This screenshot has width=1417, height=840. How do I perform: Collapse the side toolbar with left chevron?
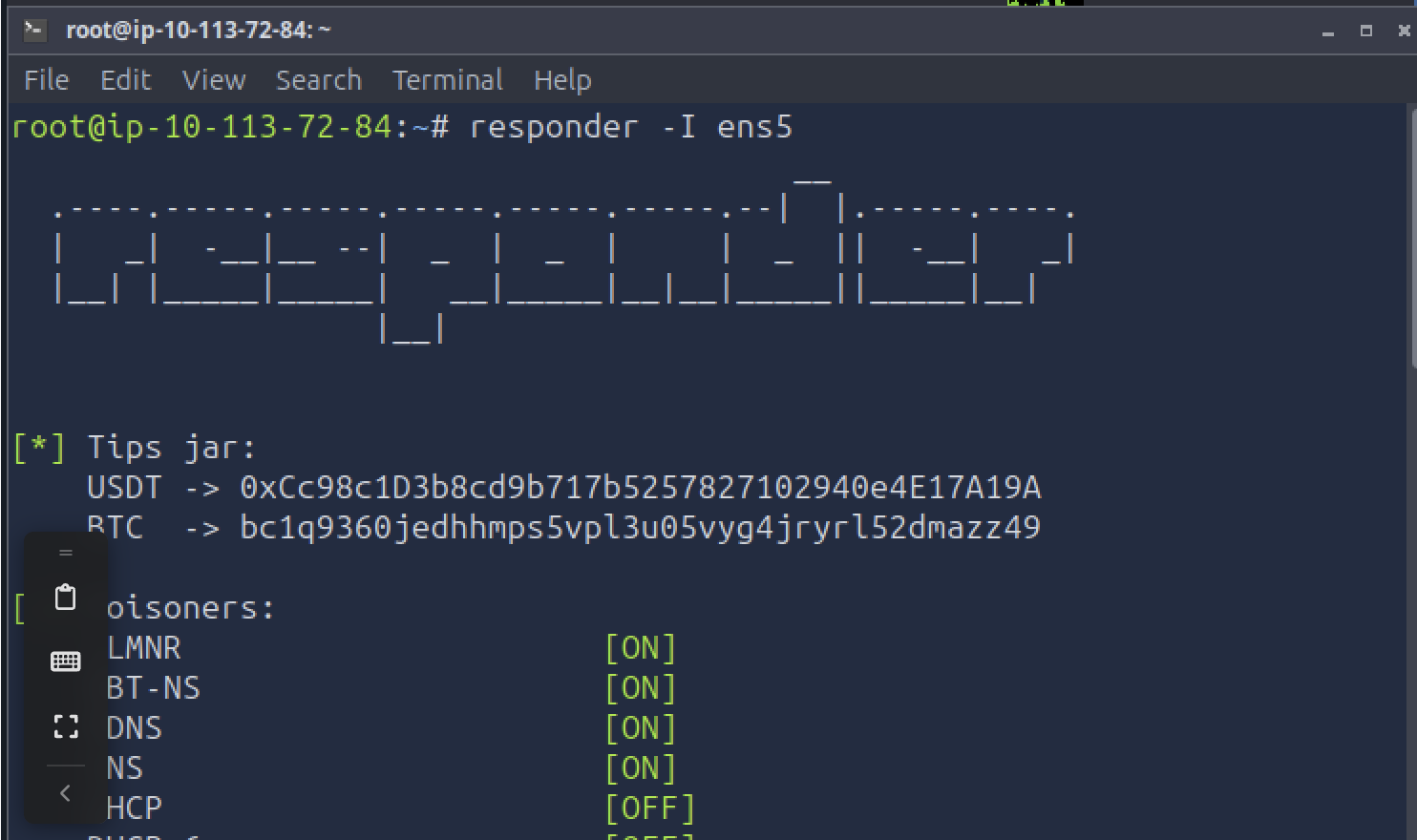pyautogui.click(x=65, y=792)
